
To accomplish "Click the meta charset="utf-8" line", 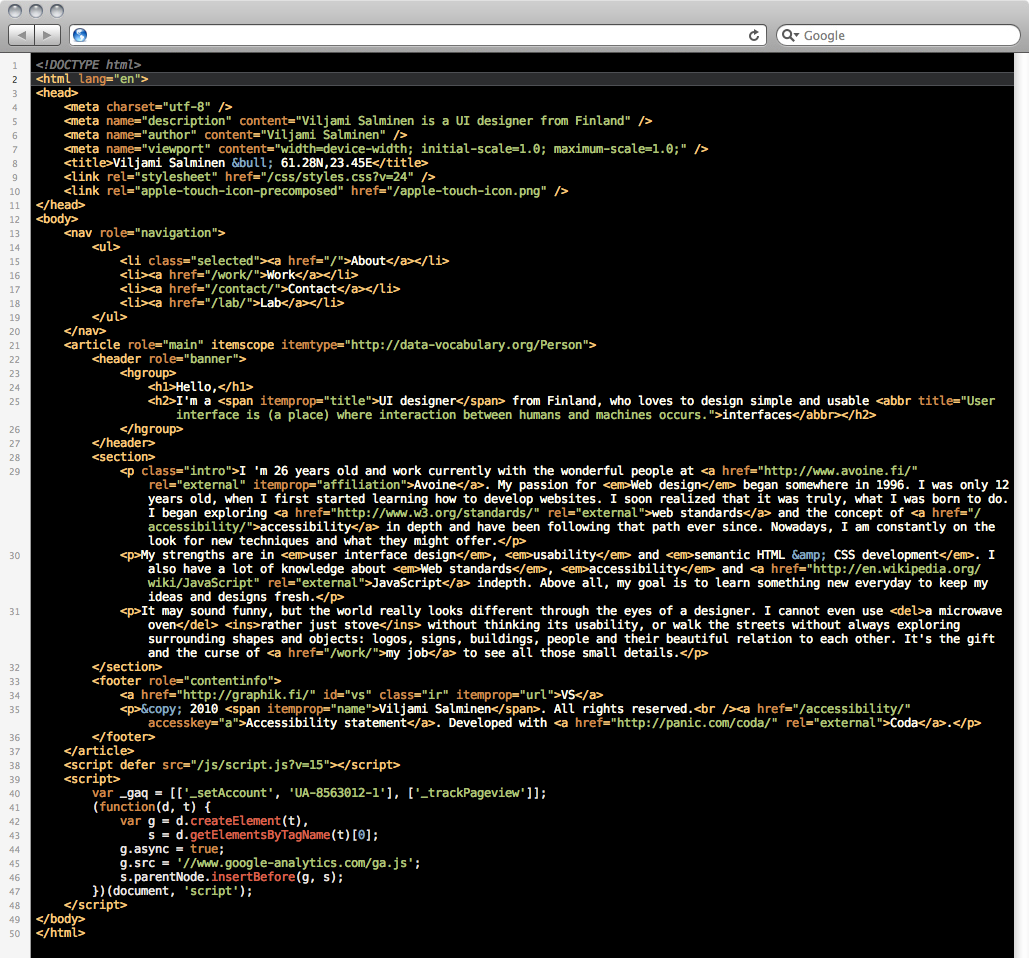I will click(148, 106).
